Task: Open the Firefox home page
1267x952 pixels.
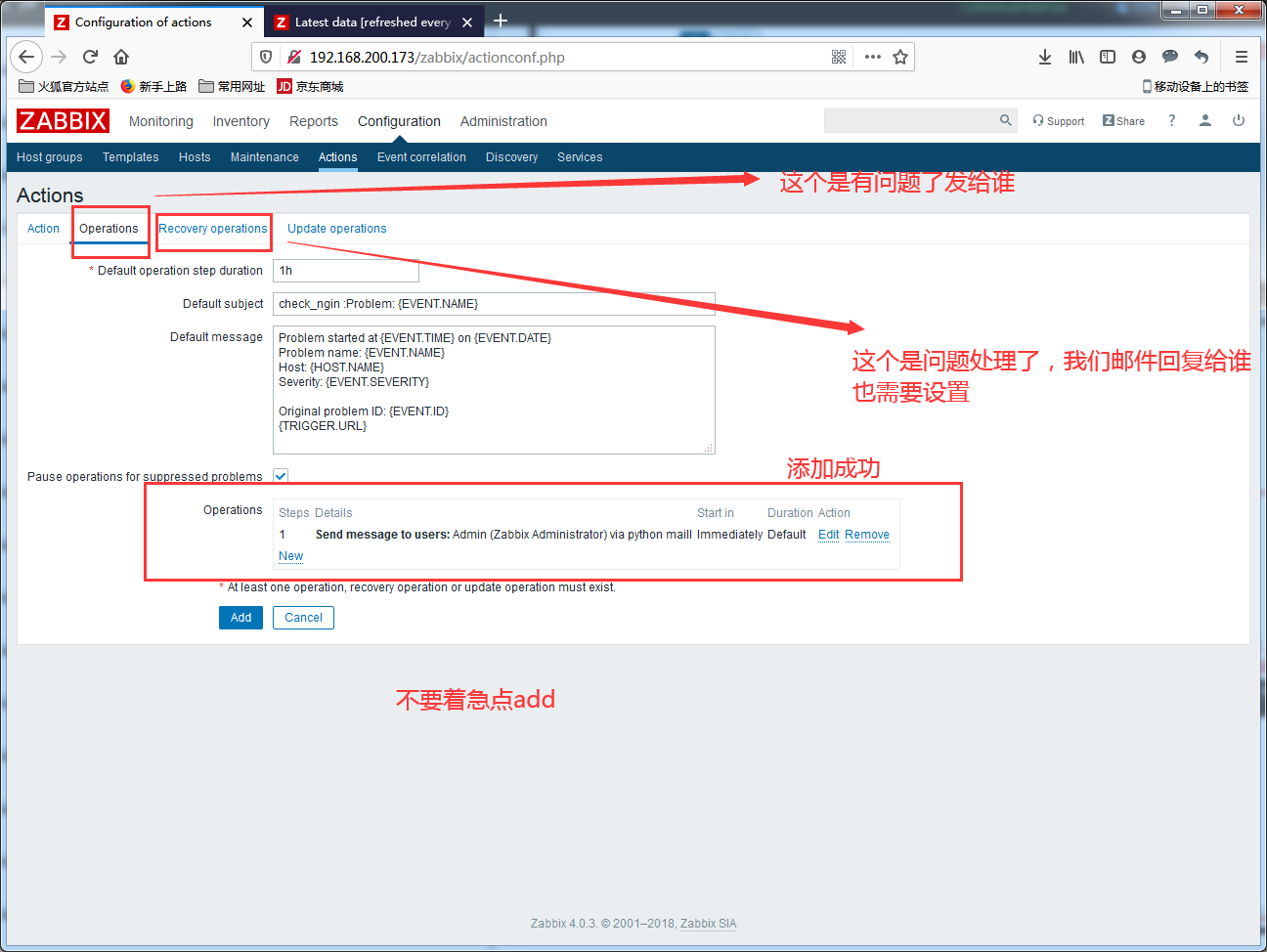Action: [x=121, y=57]
